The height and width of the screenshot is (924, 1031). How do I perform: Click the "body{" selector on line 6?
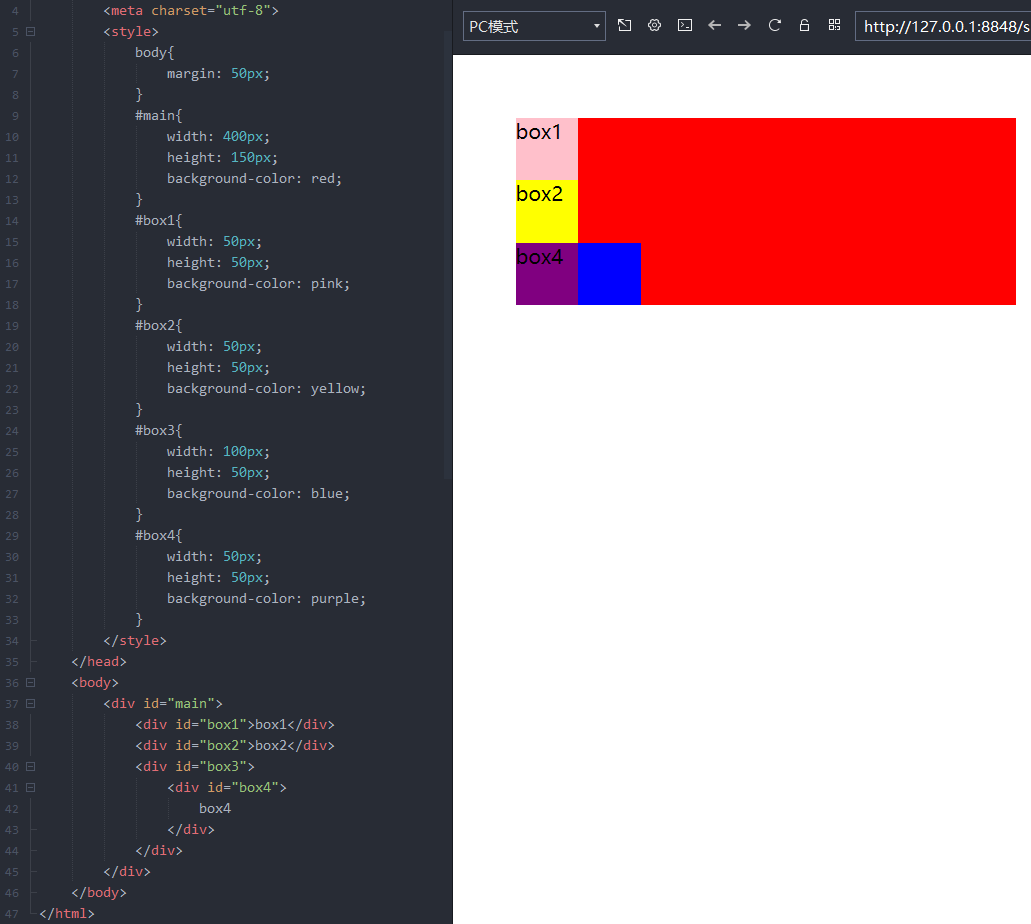pyautogui.click(x=155, y=53)
